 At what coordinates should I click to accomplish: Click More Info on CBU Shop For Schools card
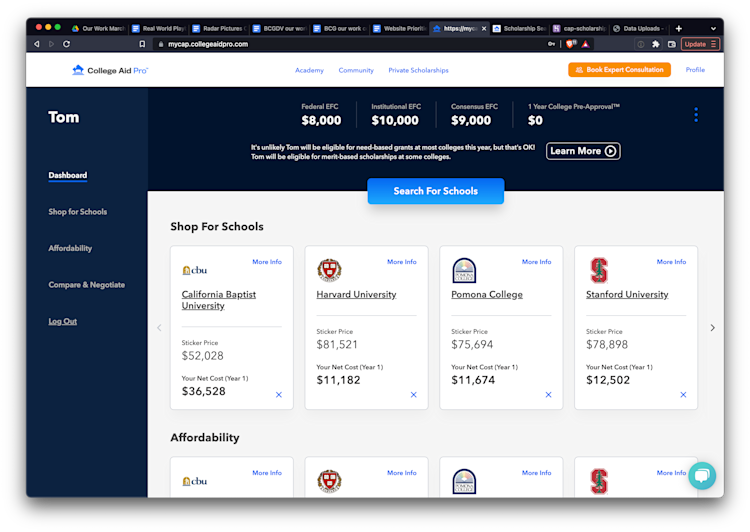click(267, 262)
